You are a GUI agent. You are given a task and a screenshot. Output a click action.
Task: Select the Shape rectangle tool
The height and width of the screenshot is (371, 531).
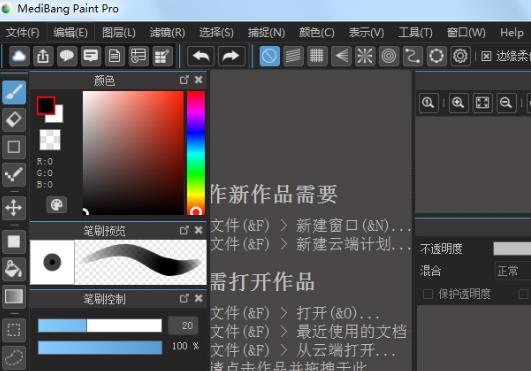(14, 147)
